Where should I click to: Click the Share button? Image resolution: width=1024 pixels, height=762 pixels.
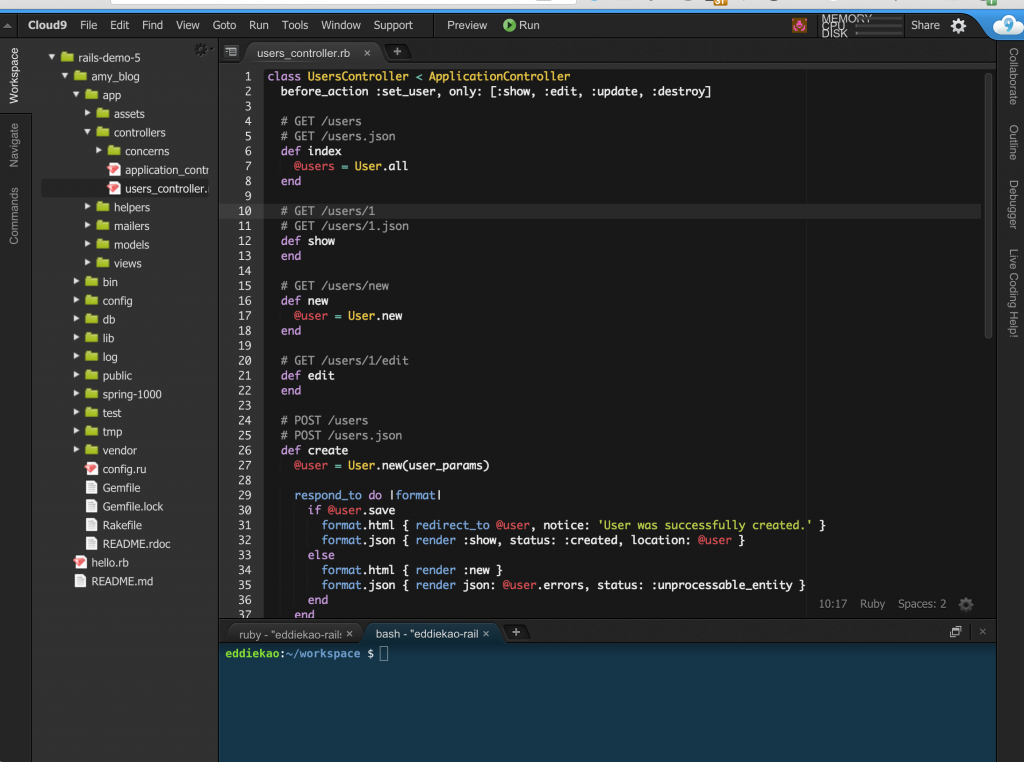point(925,25)
